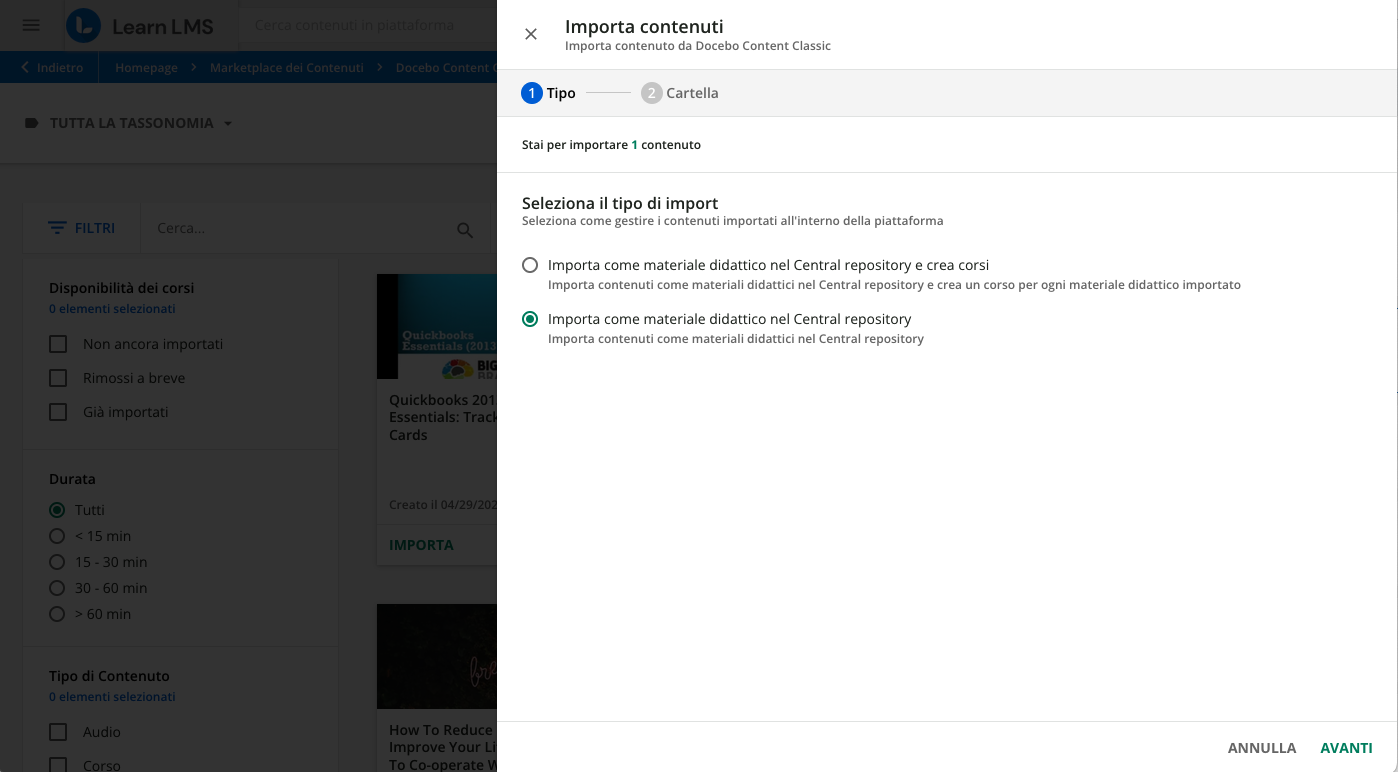Choose import option that also creates courses
Image resolution: width=1398 pixels, height=772 pixels.
[x=530, y=265]
